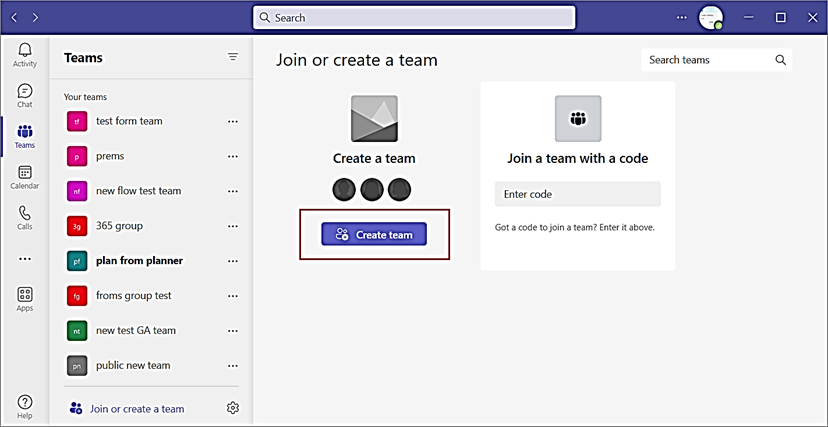The image size is (828, 427).
Task: Open the Activity bell icon
Action: click(x=25, y=55)
